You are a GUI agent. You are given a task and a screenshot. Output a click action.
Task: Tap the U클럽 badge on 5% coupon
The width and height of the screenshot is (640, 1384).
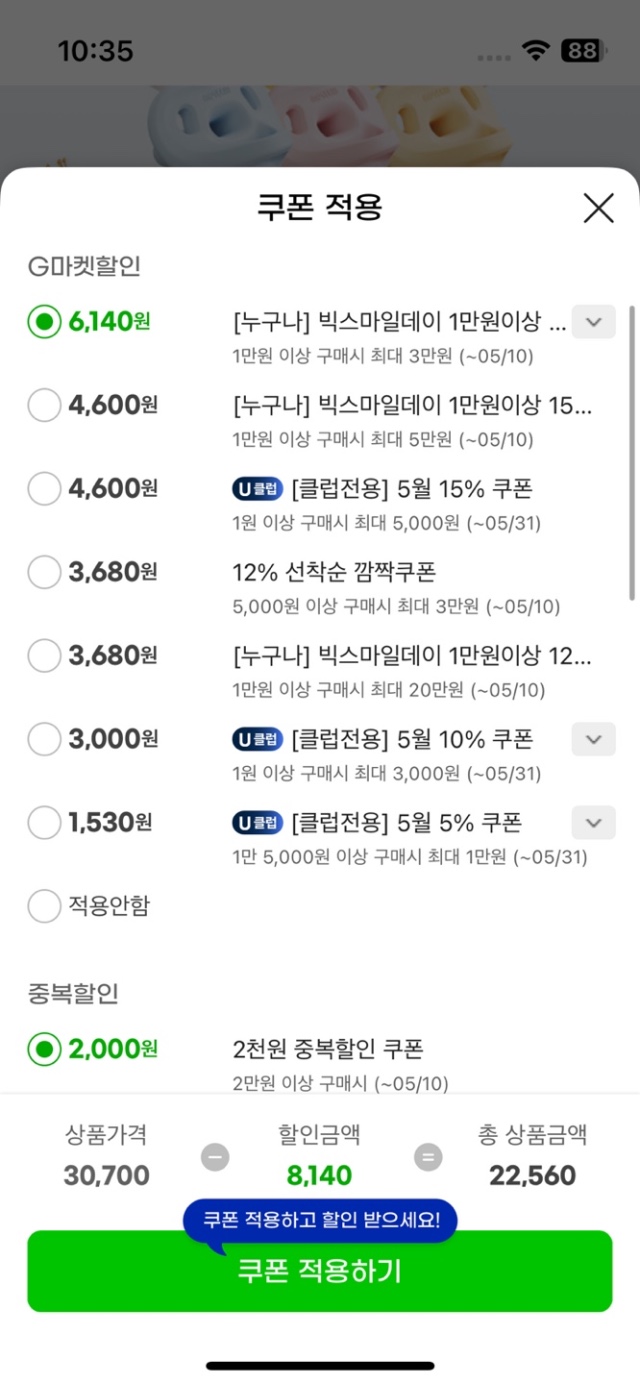click(257, 823)
